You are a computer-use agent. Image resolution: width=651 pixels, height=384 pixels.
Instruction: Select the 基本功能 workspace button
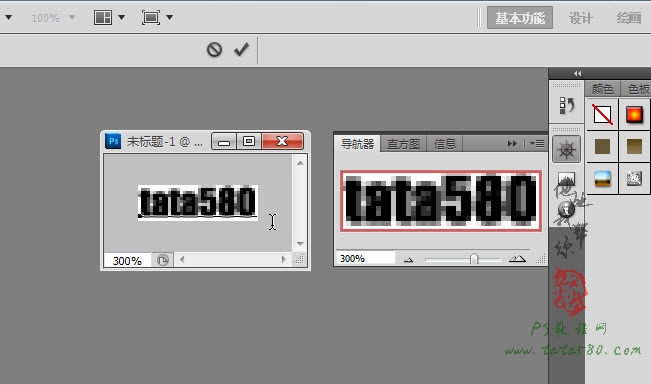(520, 18)
